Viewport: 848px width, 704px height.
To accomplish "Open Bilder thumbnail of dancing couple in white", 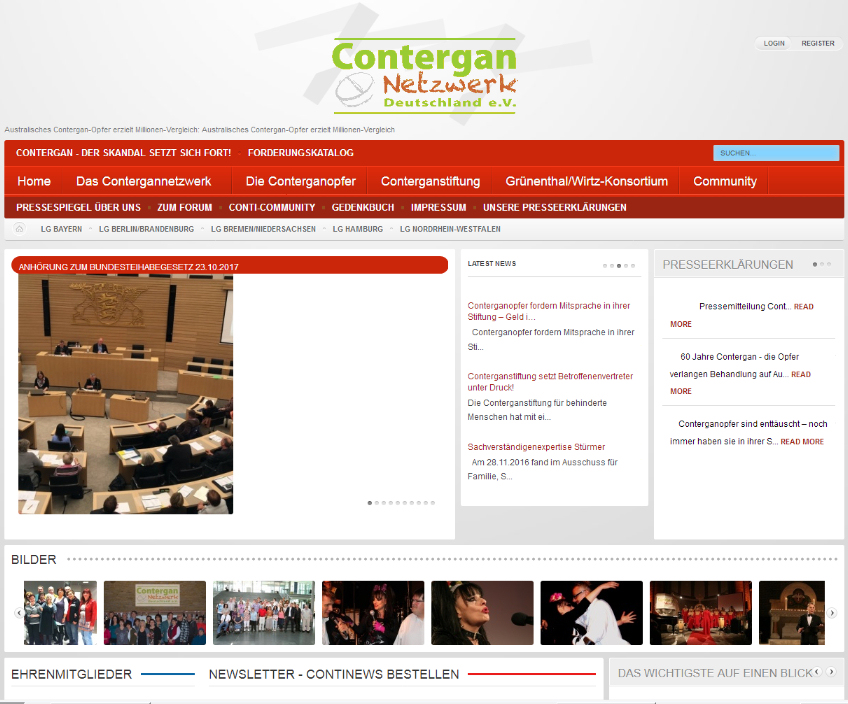I will 592,613.
